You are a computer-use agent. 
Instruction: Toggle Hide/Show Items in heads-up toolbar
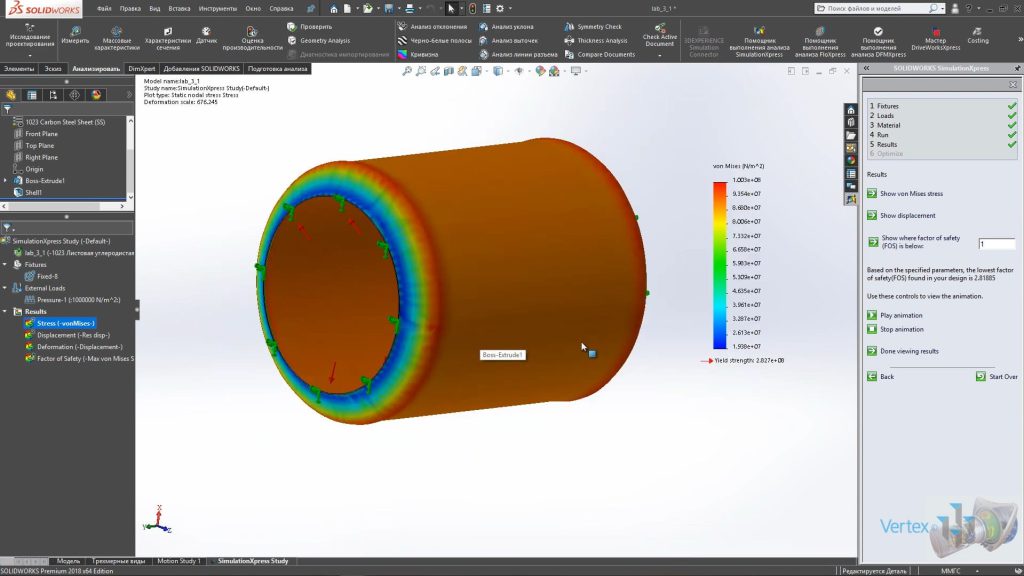520,71
